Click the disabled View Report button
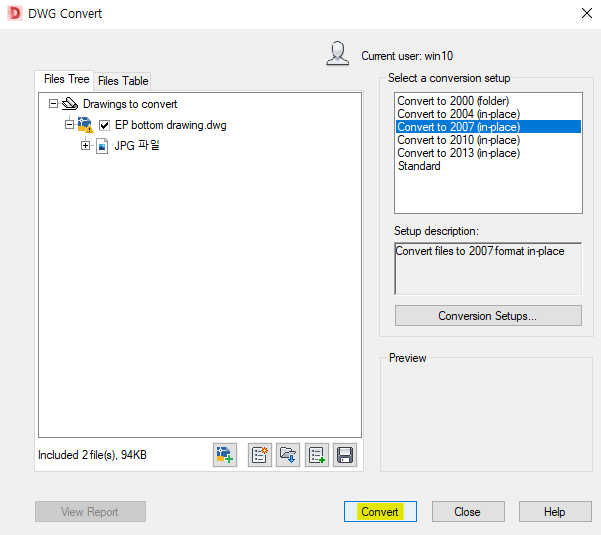 90,512
